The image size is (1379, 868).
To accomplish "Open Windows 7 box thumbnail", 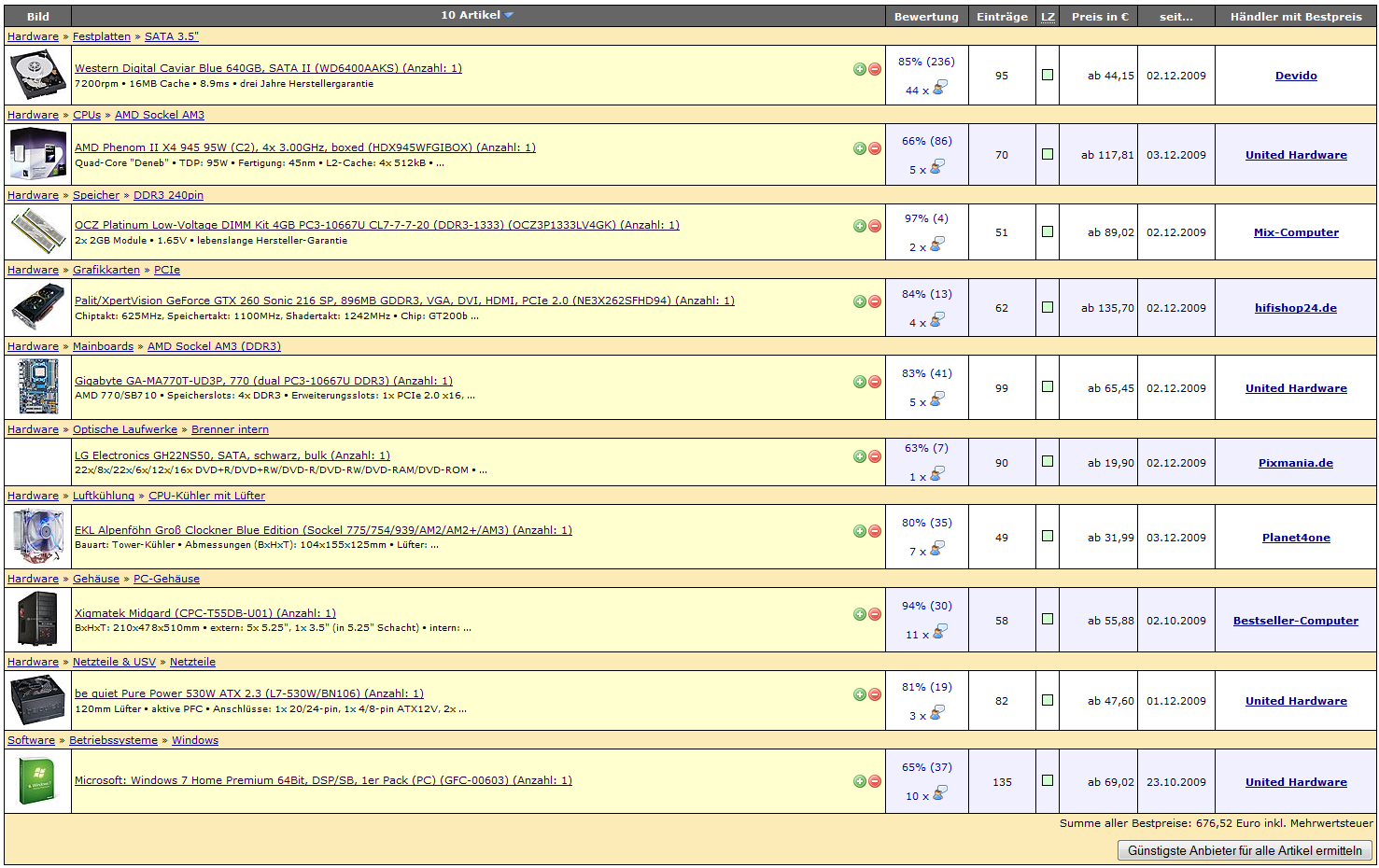I will click(37, 782).
